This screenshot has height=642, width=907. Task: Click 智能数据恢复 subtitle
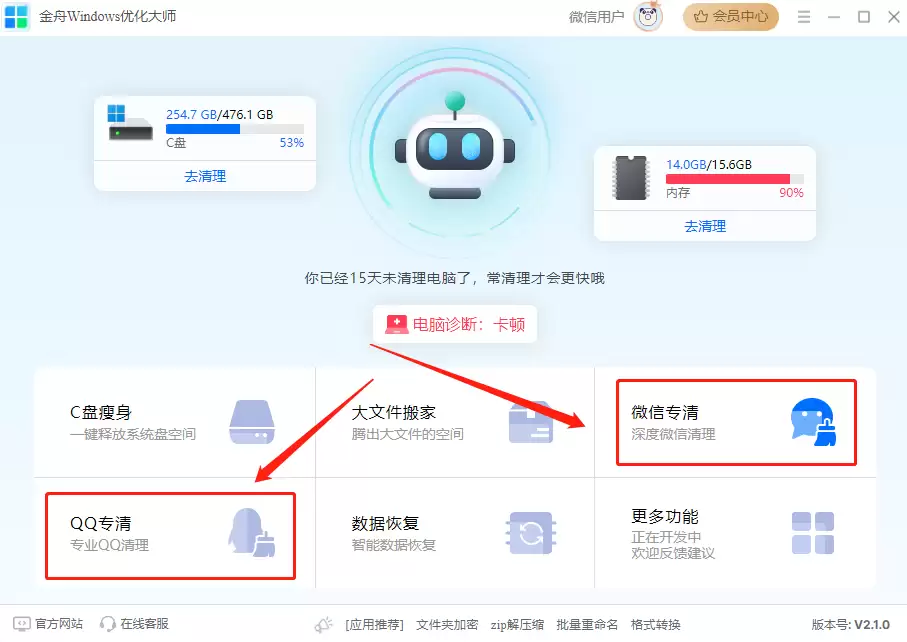393,545
